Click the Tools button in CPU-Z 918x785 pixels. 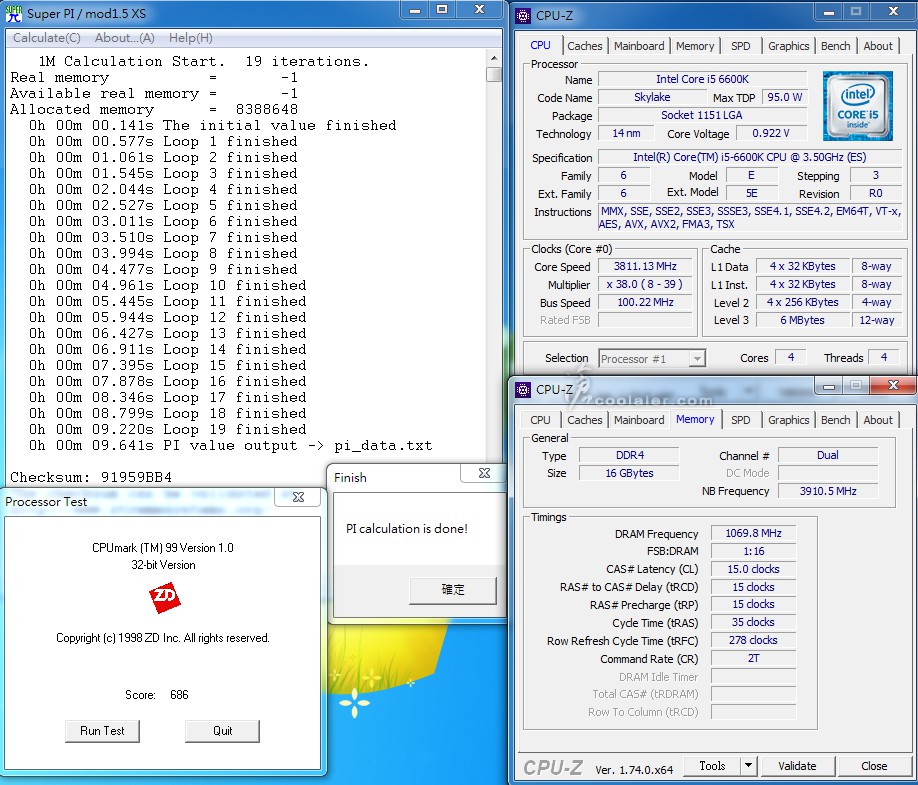[712, 766]
